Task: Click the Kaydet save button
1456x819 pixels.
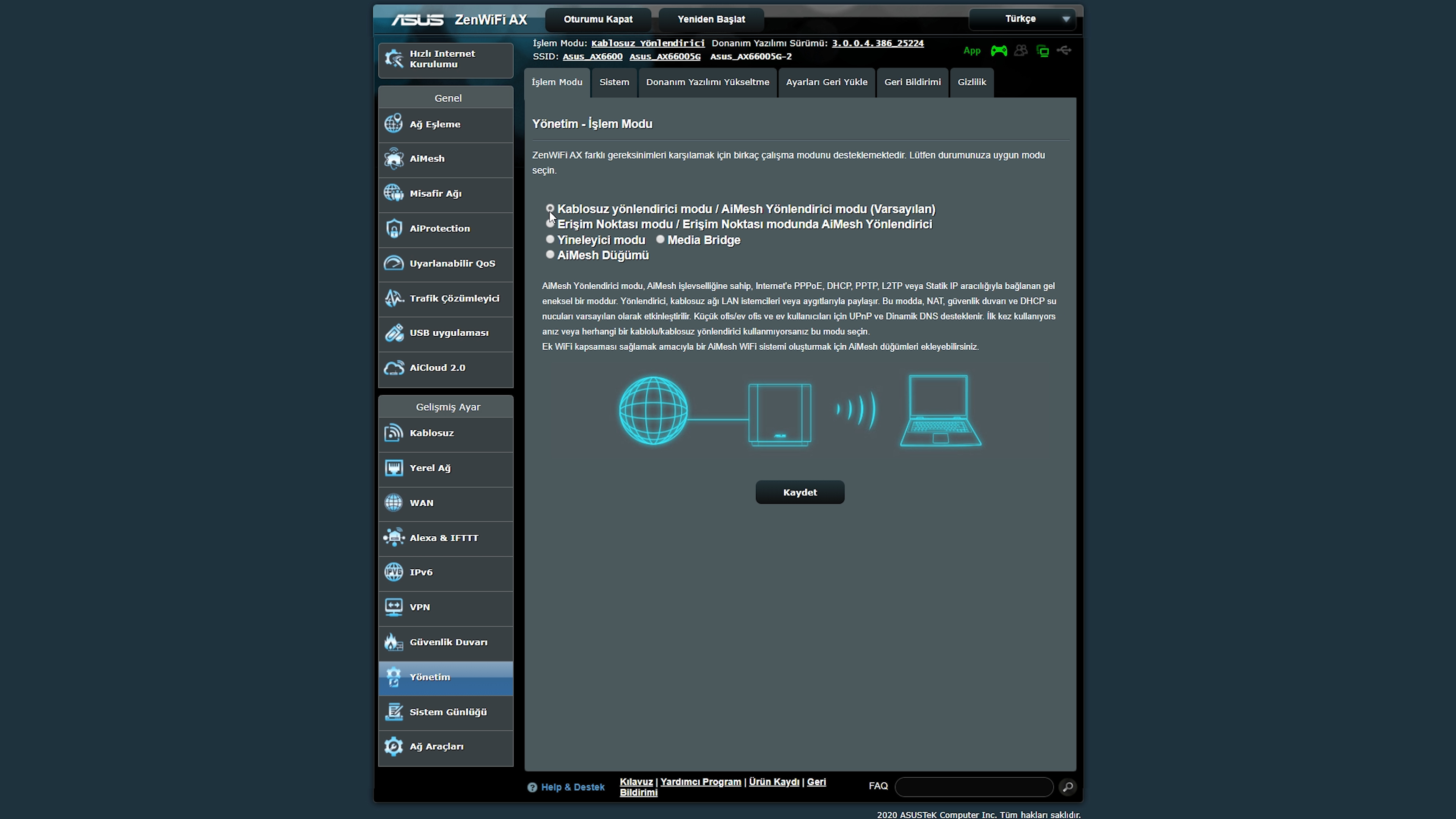Action: click(800, 492)
